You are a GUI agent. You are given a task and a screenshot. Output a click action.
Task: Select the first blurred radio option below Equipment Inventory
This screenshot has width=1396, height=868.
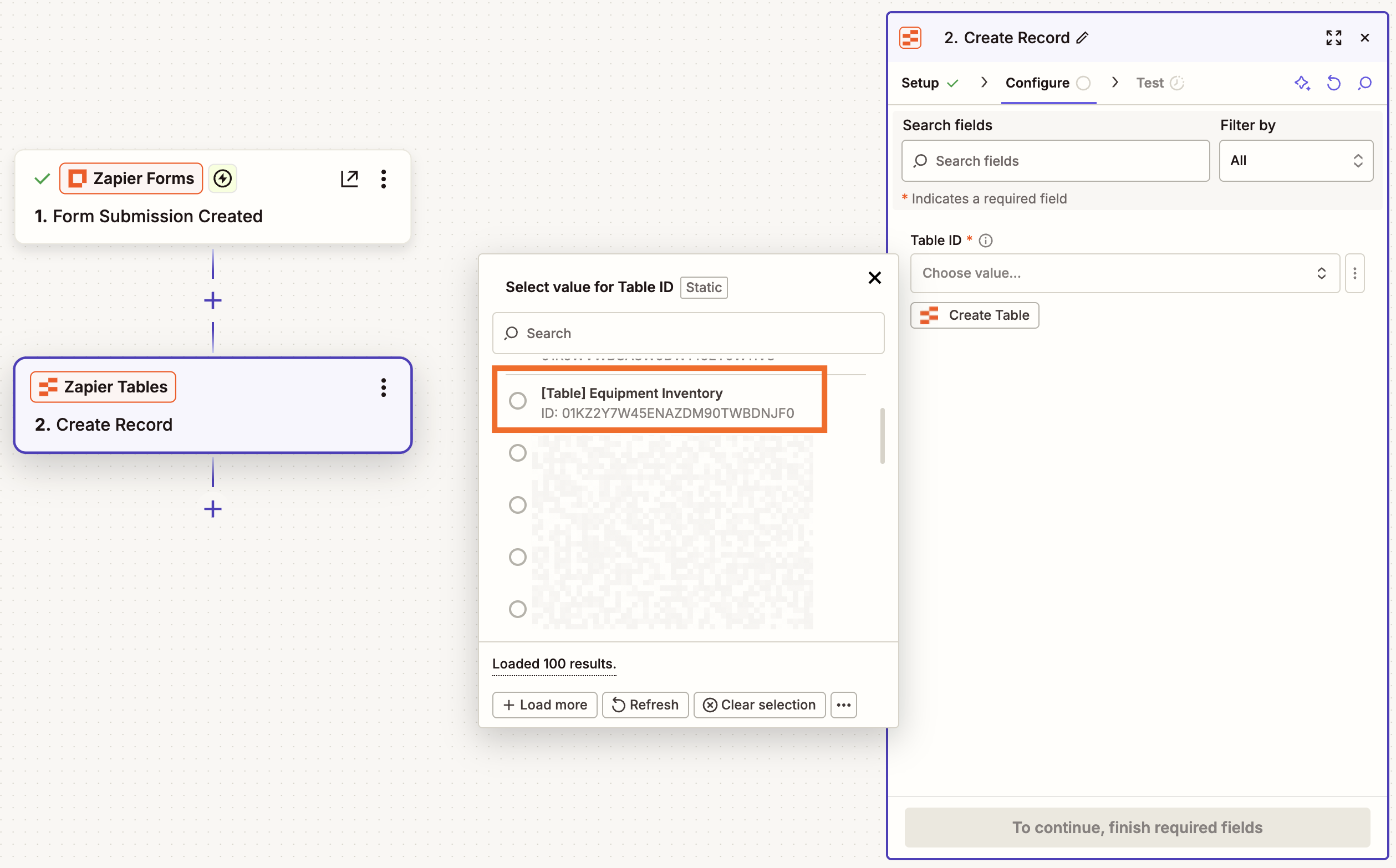click(x=517, y=453)
